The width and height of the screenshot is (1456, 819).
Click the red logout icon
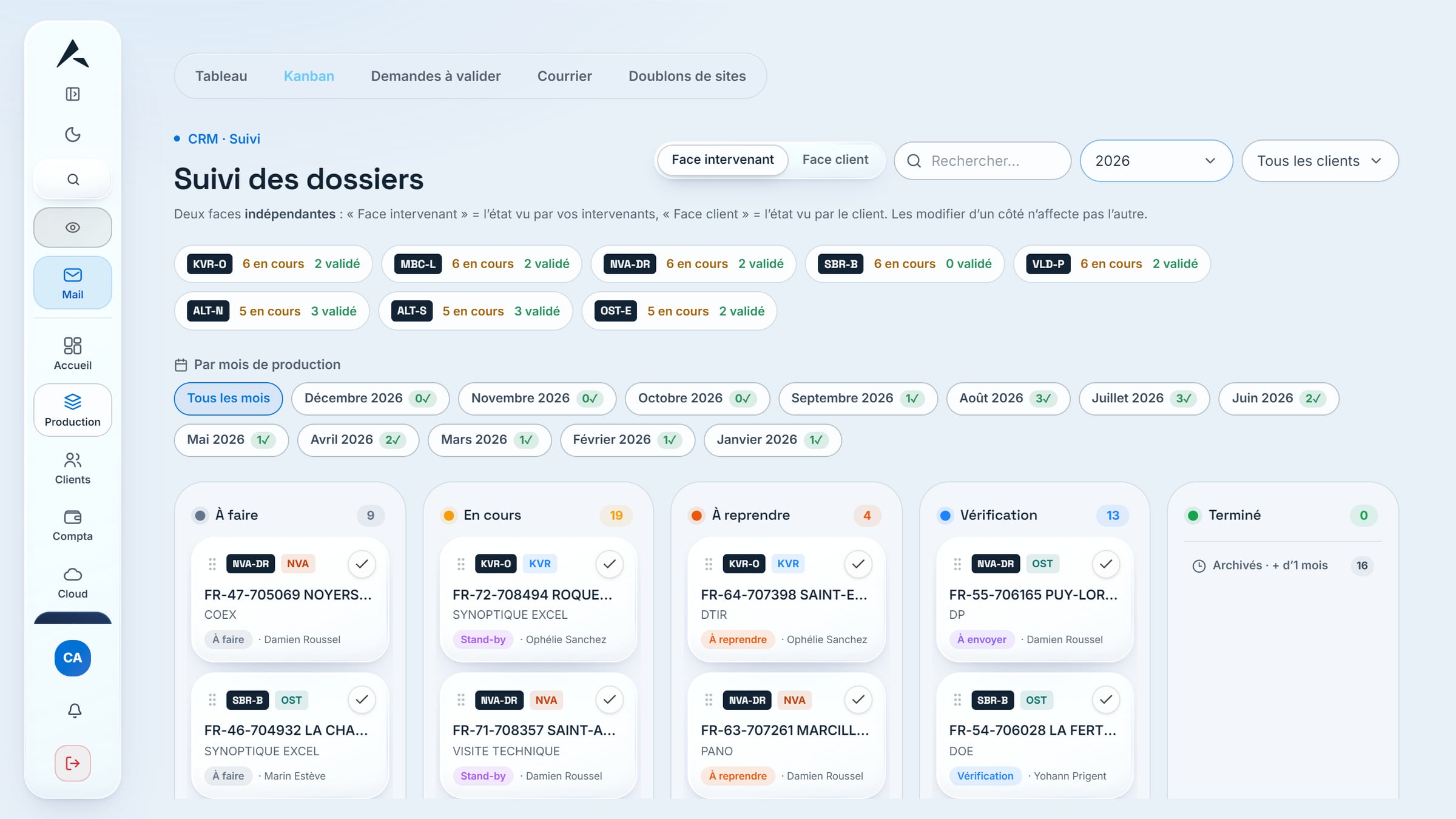(x=73, y=763)
